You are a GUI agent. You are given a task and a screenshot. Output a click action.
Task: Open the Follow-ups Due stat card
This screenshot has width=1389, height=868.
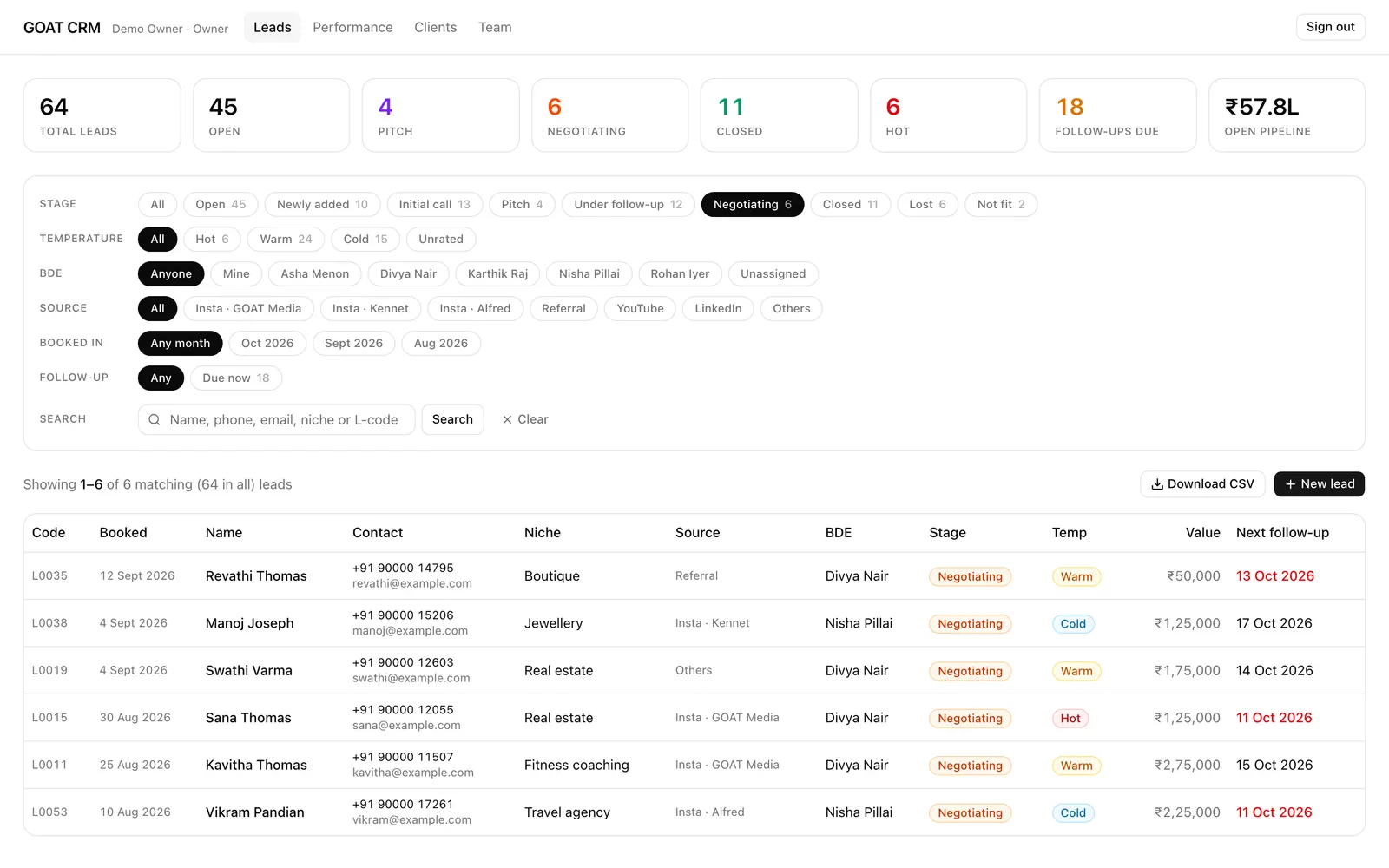1117,115
